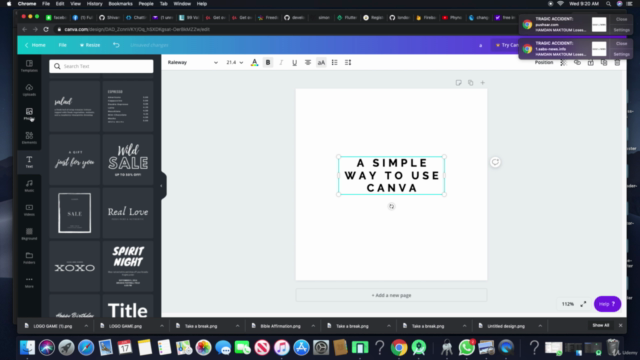Click the link icon in toolbar
The height and width of the screenshot is (360, 640).
[x=577, y=62]
